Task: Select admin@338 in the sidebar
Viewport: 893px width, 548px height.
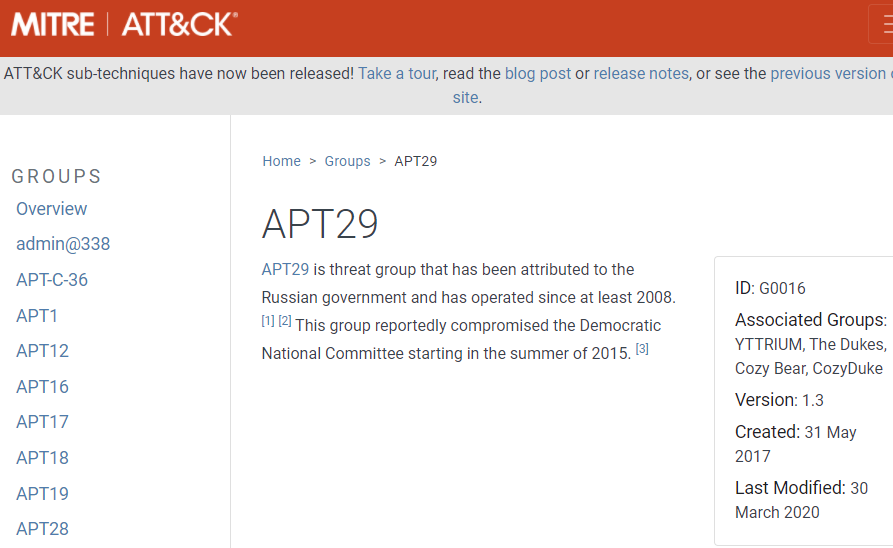Action: click(63, 244)
